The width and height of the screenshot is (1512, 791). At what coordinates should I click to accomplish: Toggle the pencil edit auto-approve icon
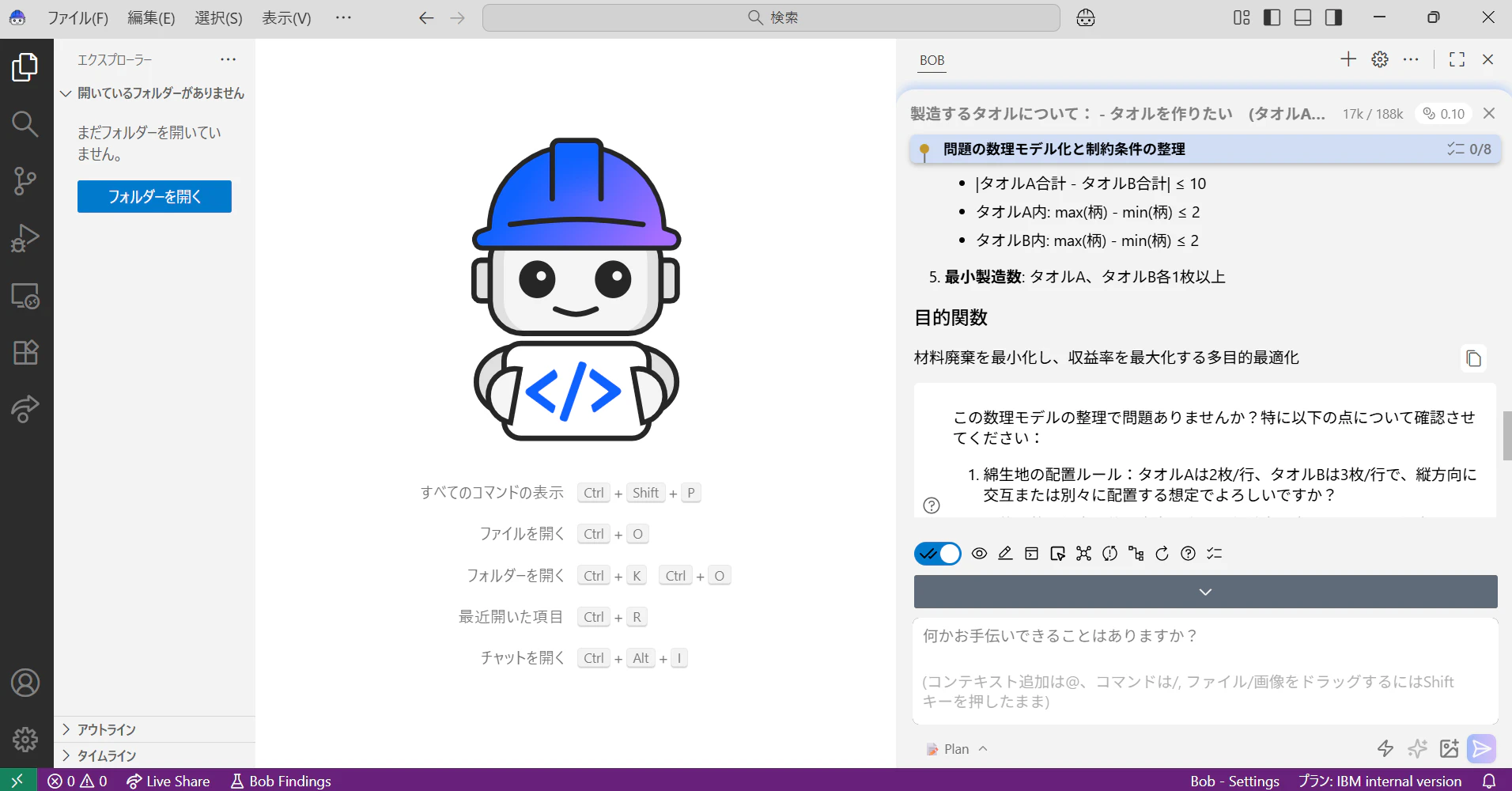tap(1005, 554)
